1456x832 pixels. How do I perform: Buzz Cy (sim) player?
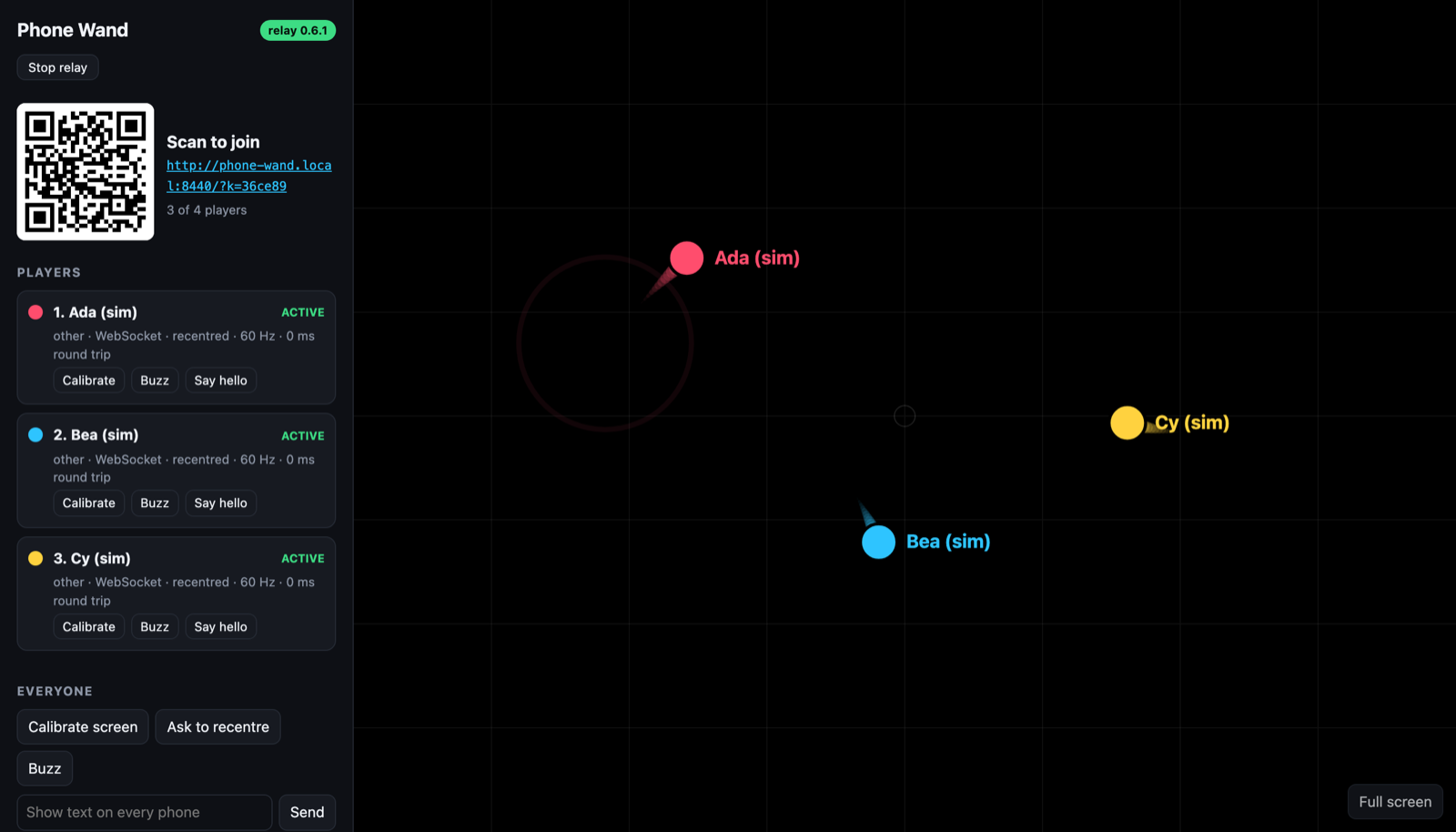155,627
